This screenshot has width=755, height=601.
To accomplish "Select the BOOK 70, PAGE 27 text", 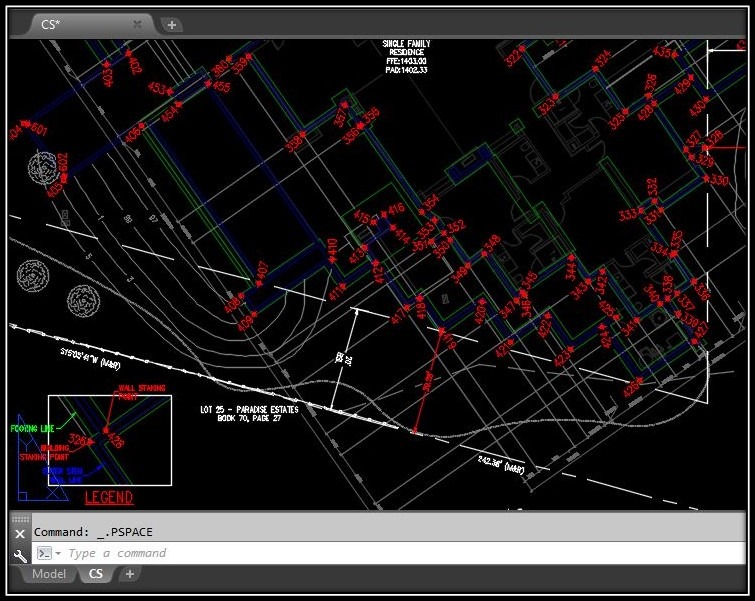I will pos(249,418).
